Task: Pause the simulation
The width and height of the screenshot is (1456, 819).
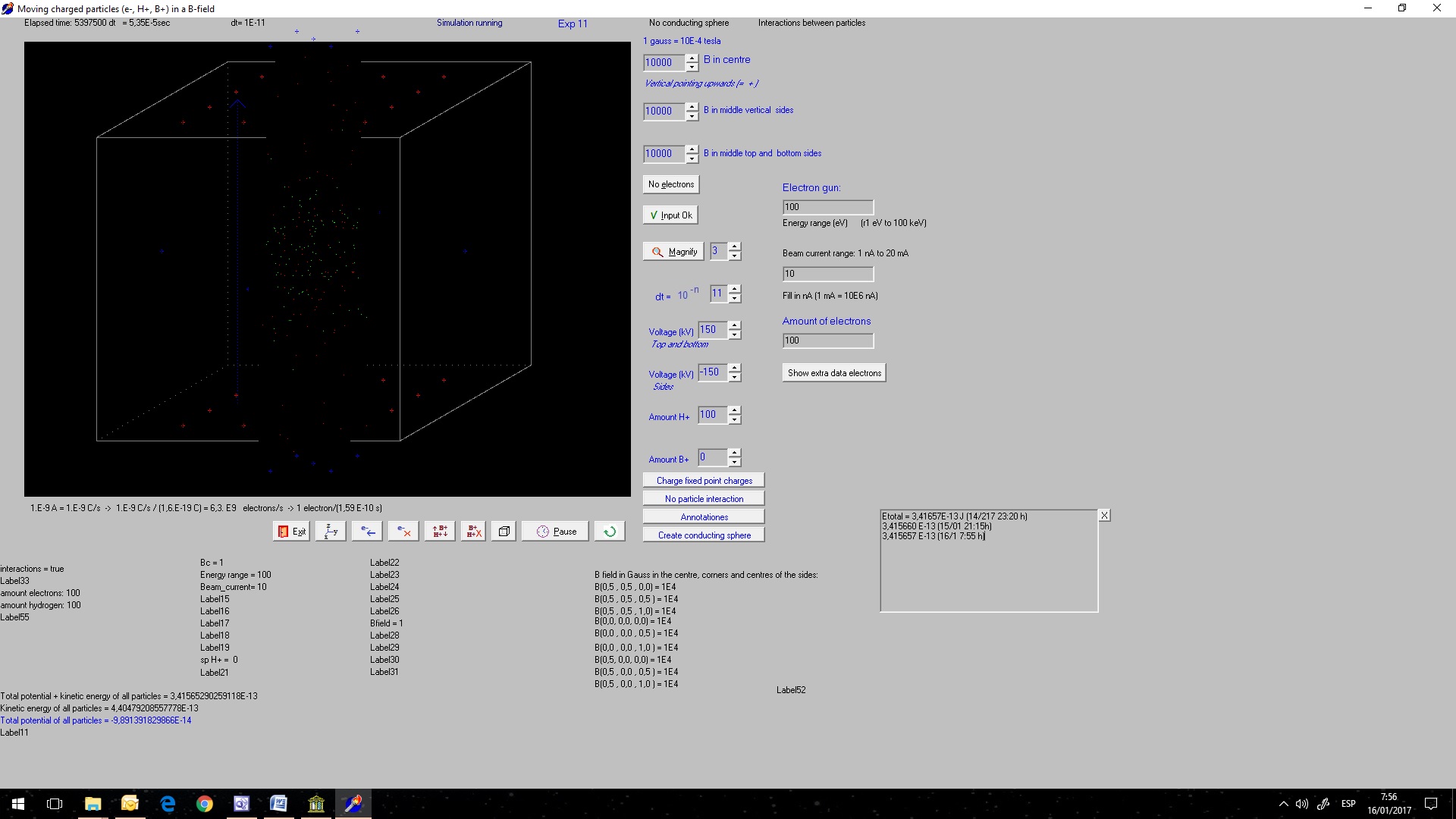Action: point(556,532)
